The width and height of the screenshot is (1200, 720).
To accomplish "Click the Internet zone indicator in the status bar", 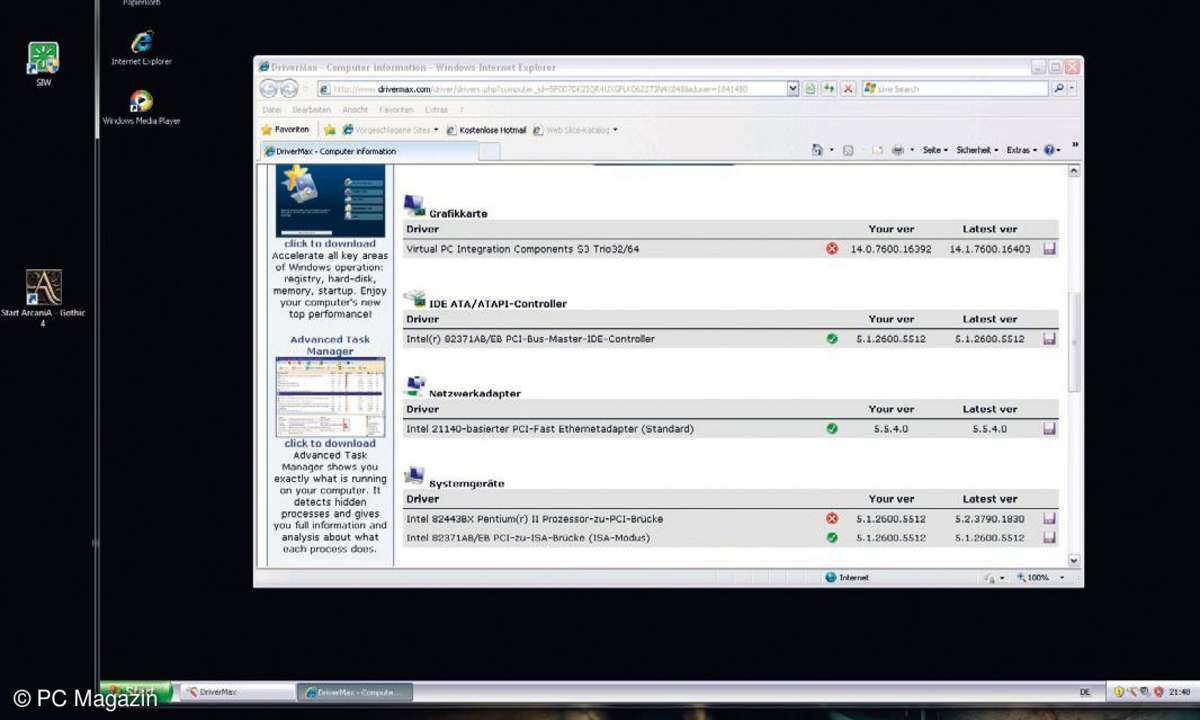I will (847, 578).
